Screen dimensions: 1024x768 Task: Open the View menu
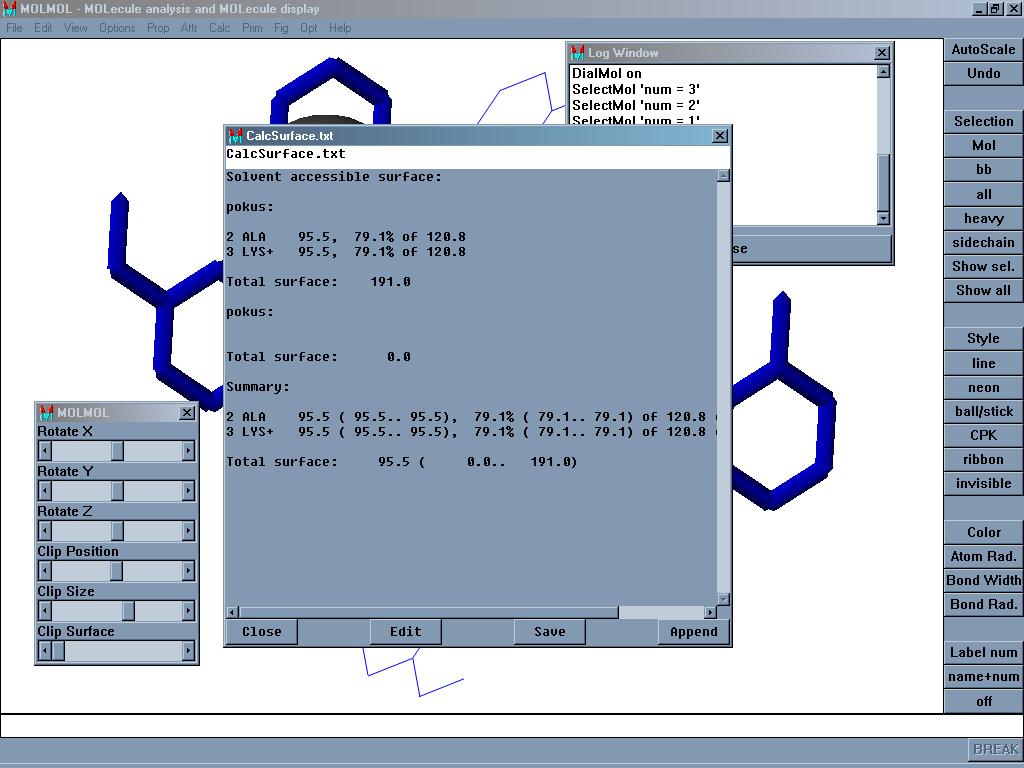point(75,28)
